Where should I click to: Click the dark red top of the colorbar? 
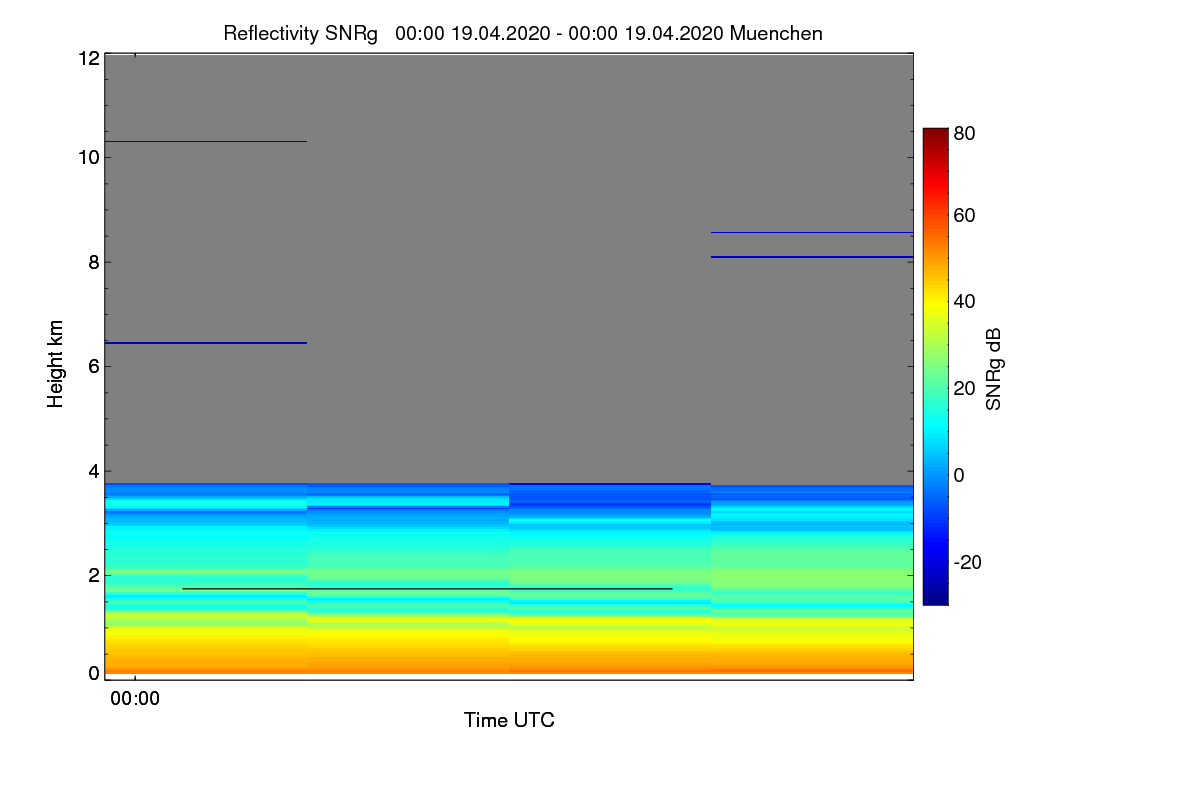pyautogui.click(x=935, y=138)
